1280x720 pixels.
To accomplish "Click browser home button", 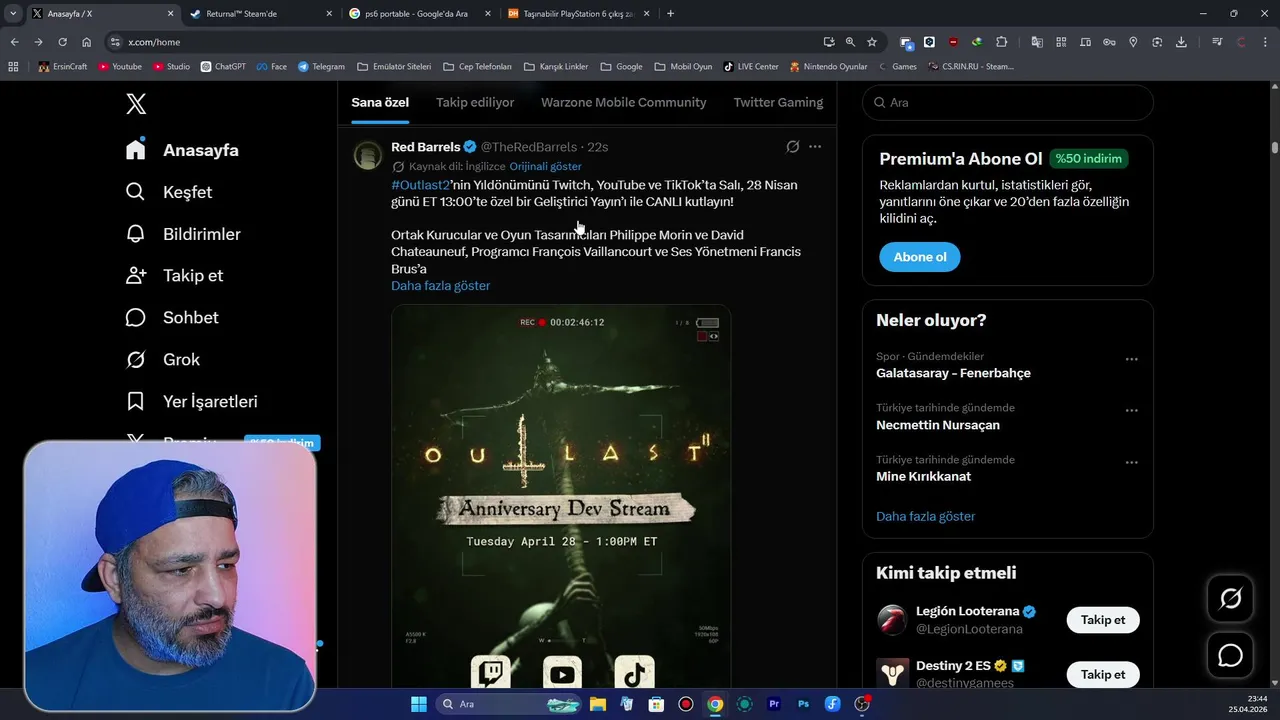I will click(x=87, y=42).
